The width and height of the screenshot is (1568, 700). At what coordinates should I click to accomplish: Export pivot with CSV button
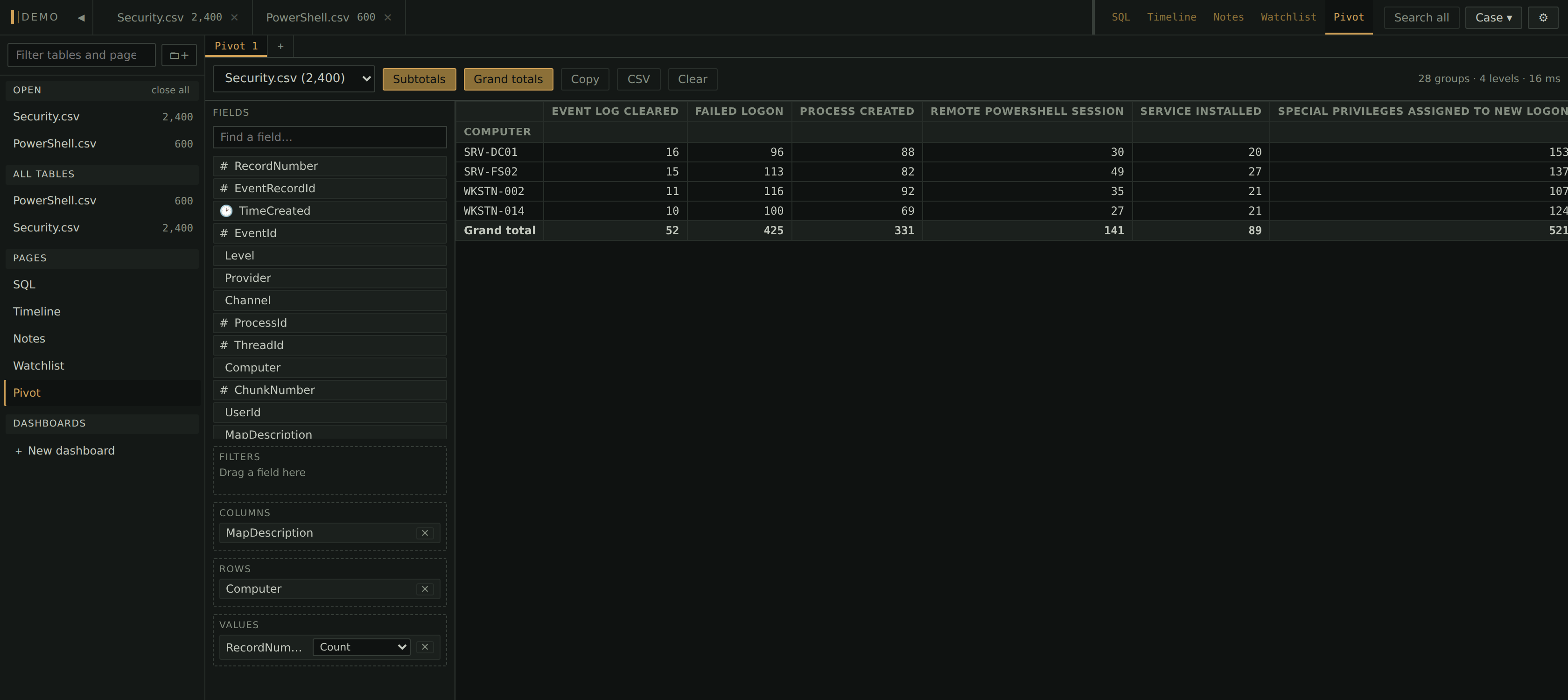[x=638, y=79]
